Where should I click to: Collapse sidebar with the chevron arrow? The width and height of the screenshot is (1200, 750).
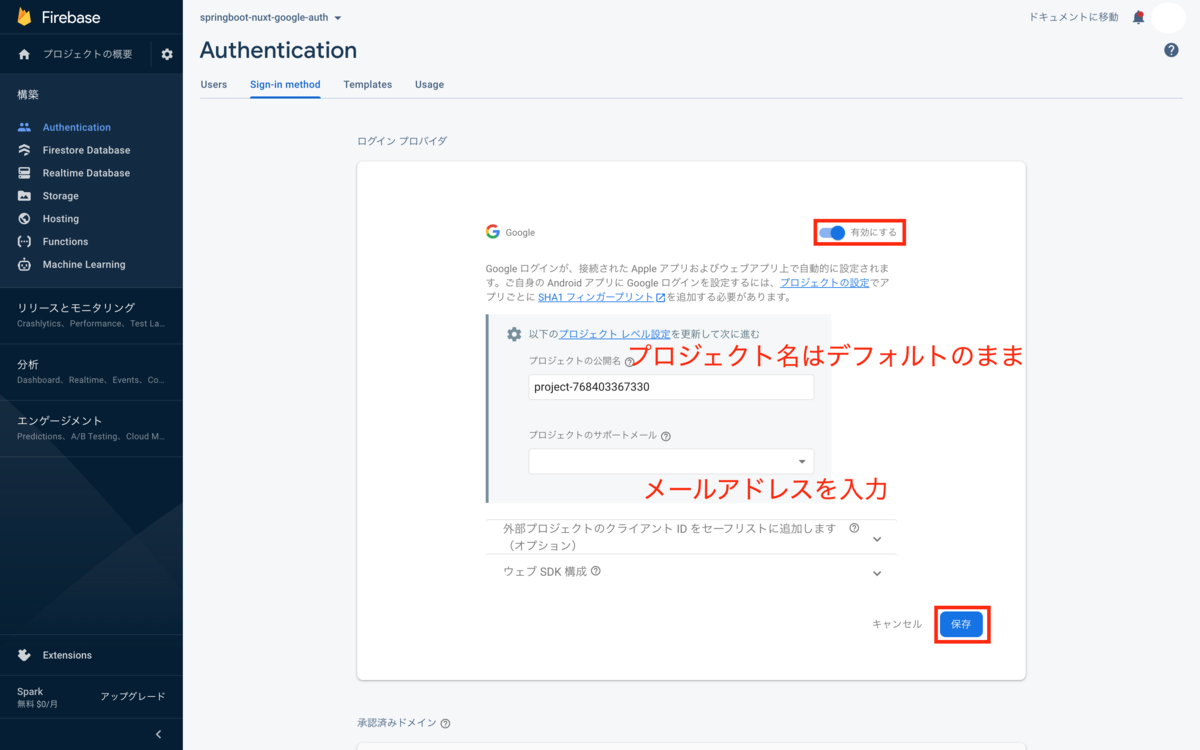[158, 734]
